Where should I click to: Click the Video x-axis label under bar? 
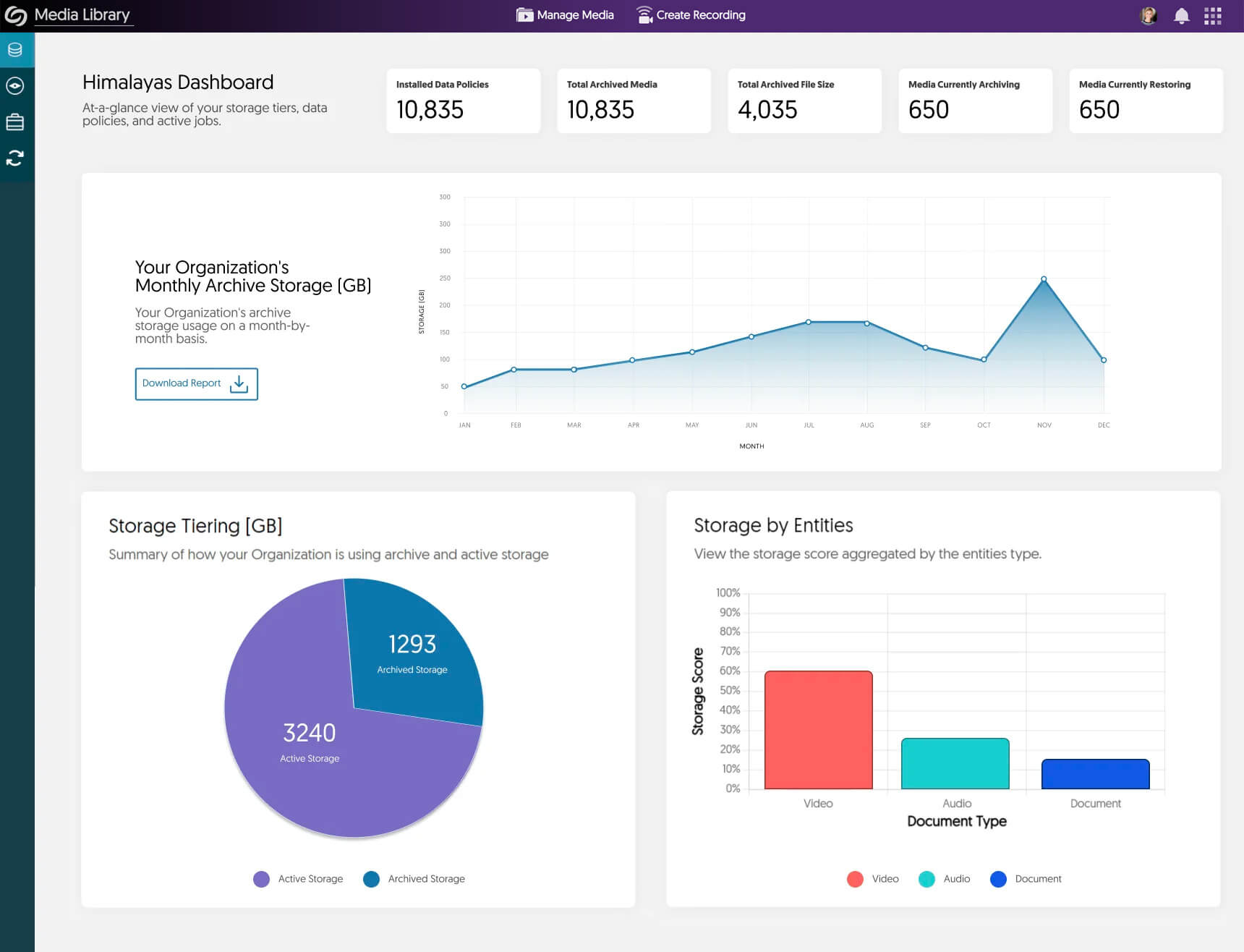[818, 804]
